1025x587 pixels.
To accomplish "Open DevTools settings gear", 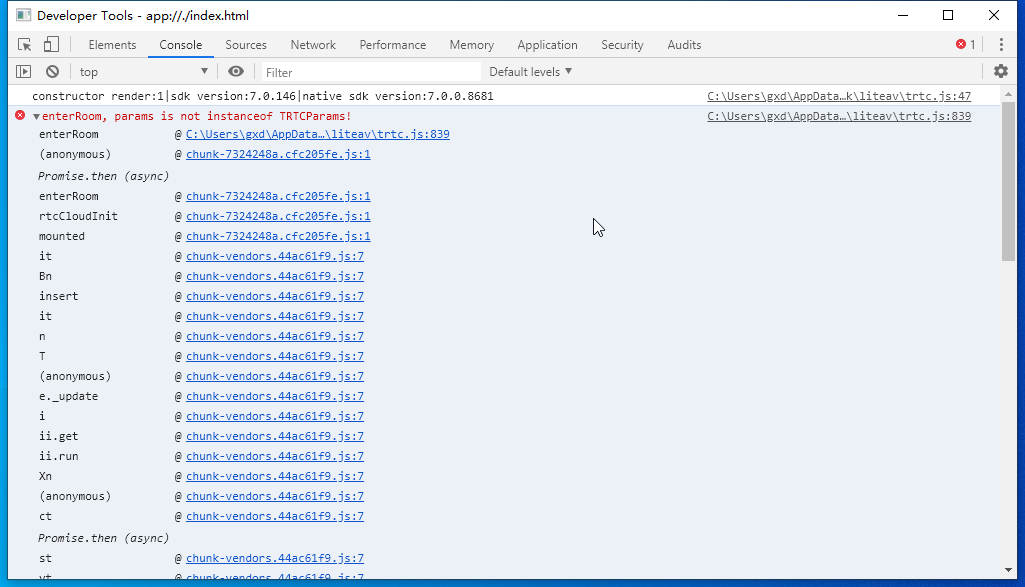I will click(x=1000, y=71).
